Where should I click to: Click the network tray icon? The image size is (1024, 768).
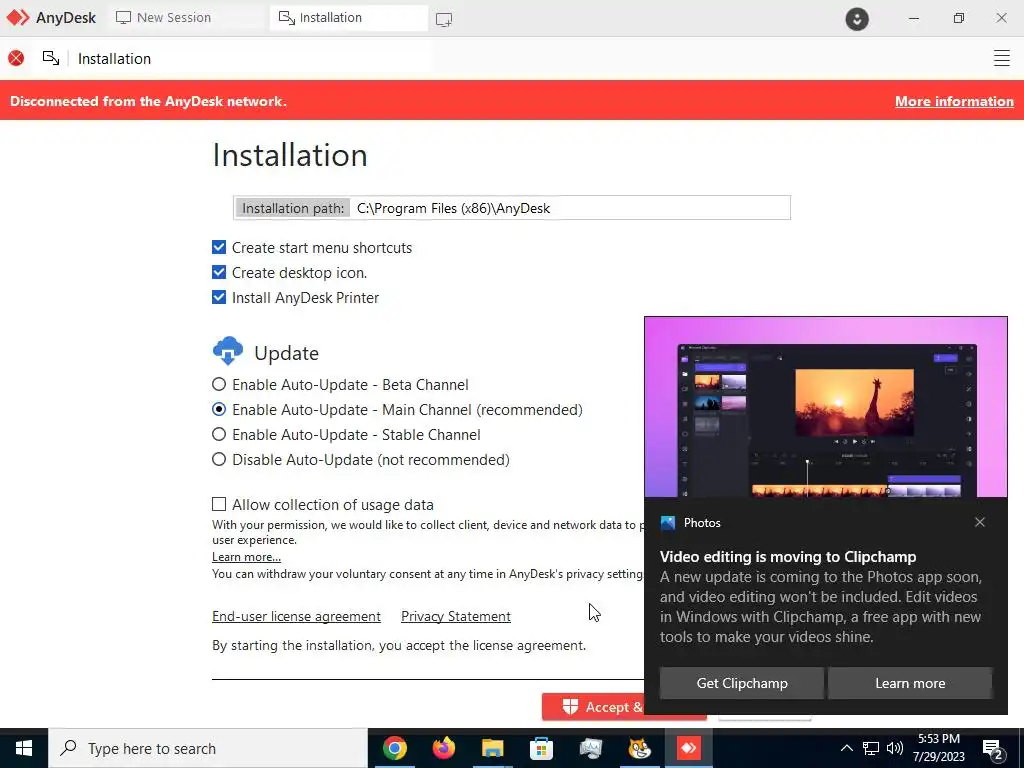pos(871,748)
